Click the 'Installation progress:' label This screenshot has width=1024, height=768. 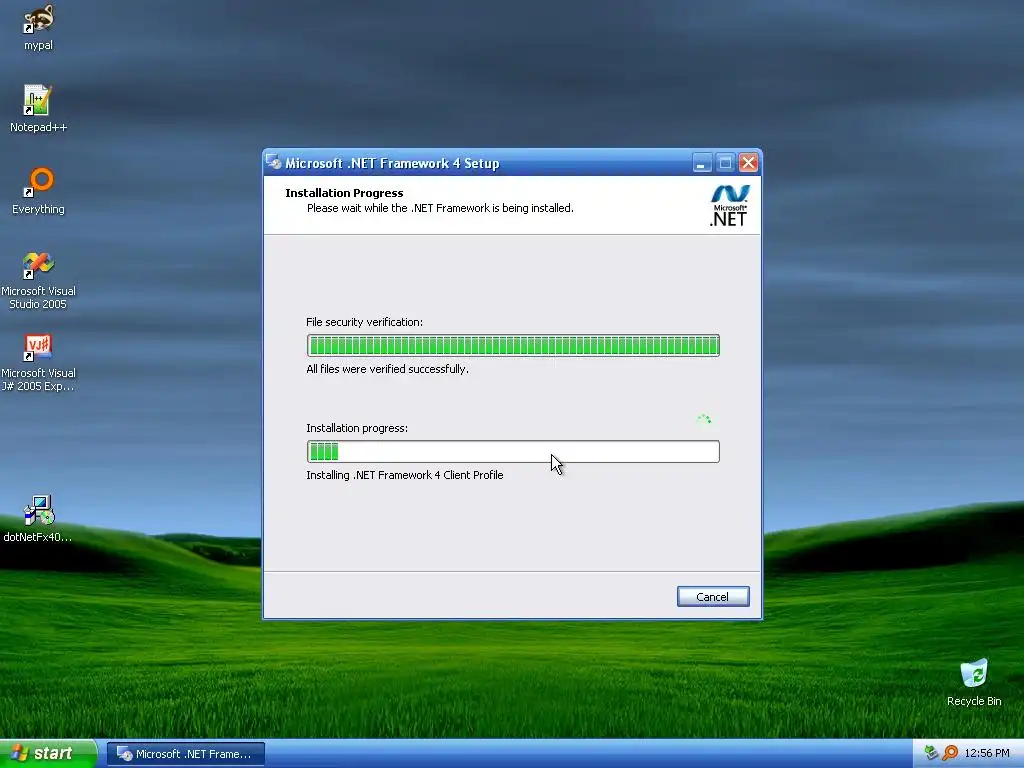357,428
